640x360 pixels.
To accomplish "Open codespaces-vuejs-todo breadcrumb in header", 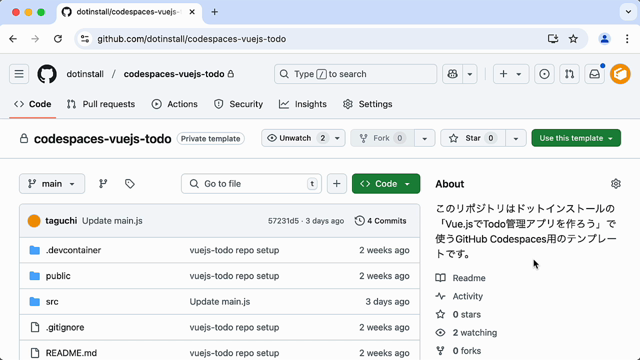I will [174, 74].
